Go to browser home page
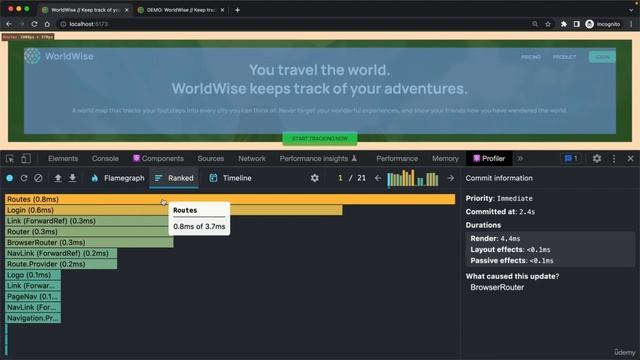 click(x=47, y=24)
